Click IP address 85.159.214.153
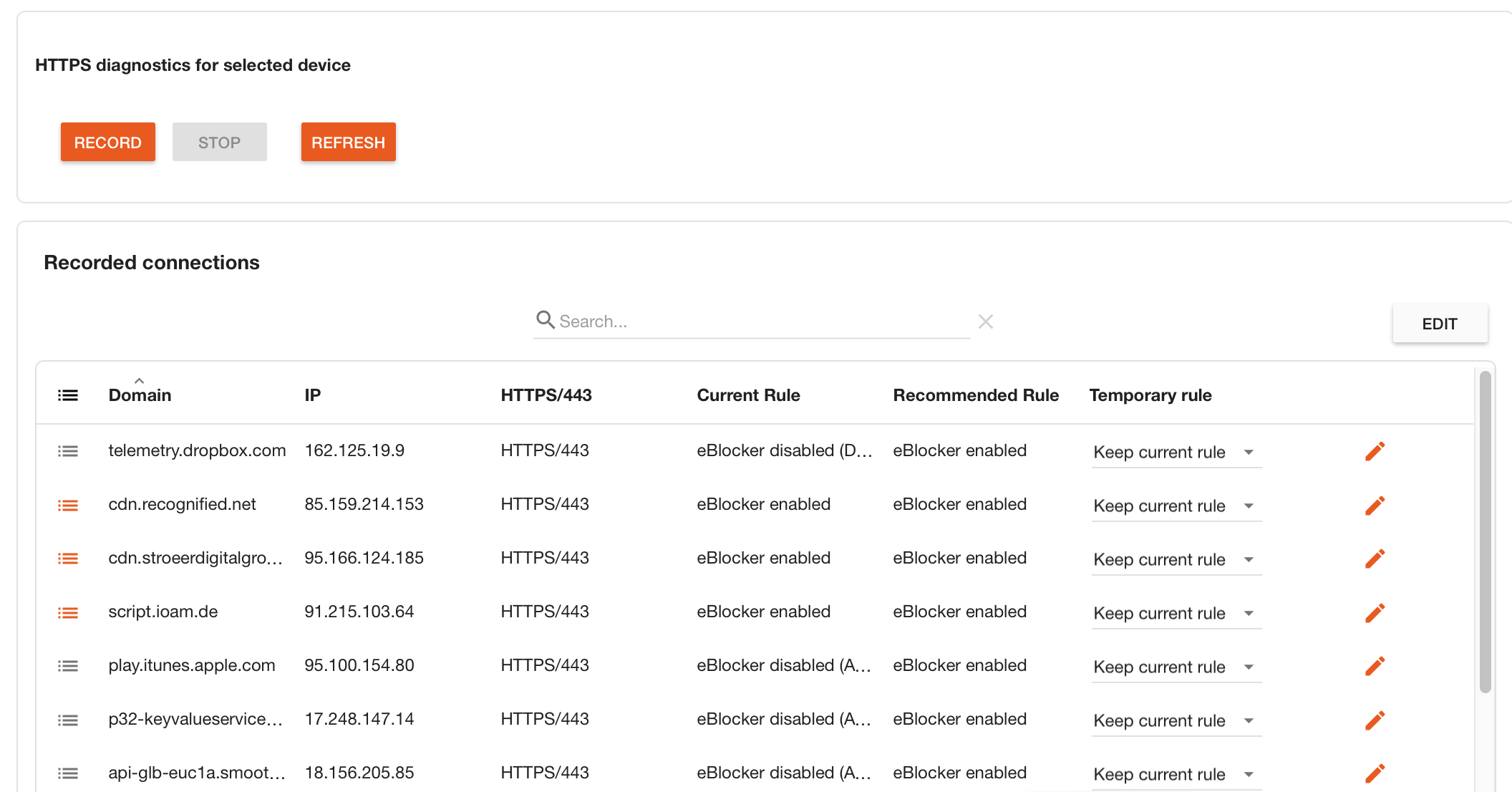The height and width of the screenshot is (792, 1512). pyautogui.click(x=364, y=504)
